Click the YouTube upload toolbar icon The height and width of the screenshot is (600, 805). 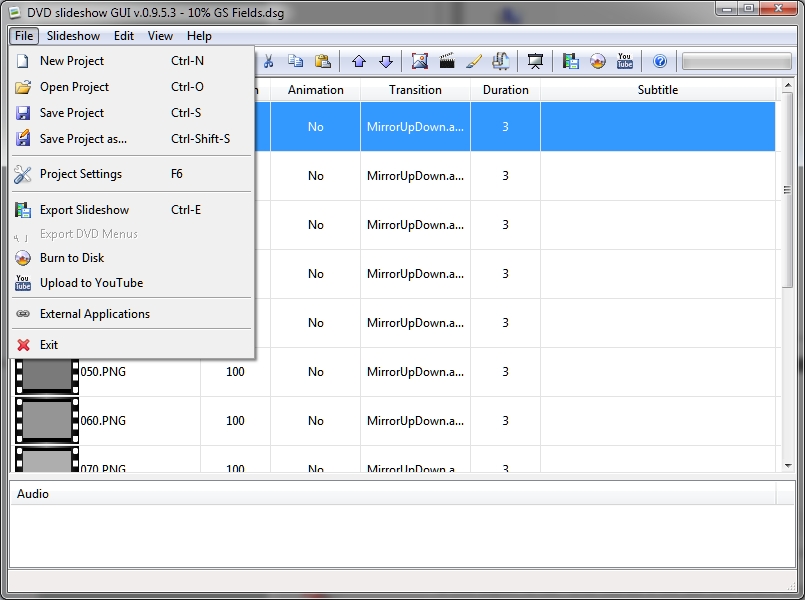click(x=625, y=61)
